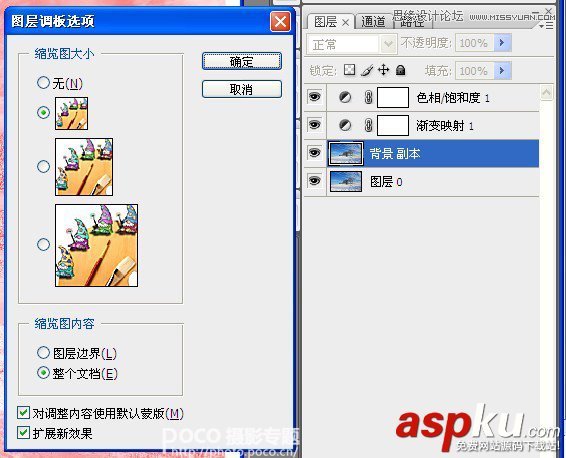Select the 无(N) thumbnail size option
This screenshot has width=566, height=458.
(43, 83)
